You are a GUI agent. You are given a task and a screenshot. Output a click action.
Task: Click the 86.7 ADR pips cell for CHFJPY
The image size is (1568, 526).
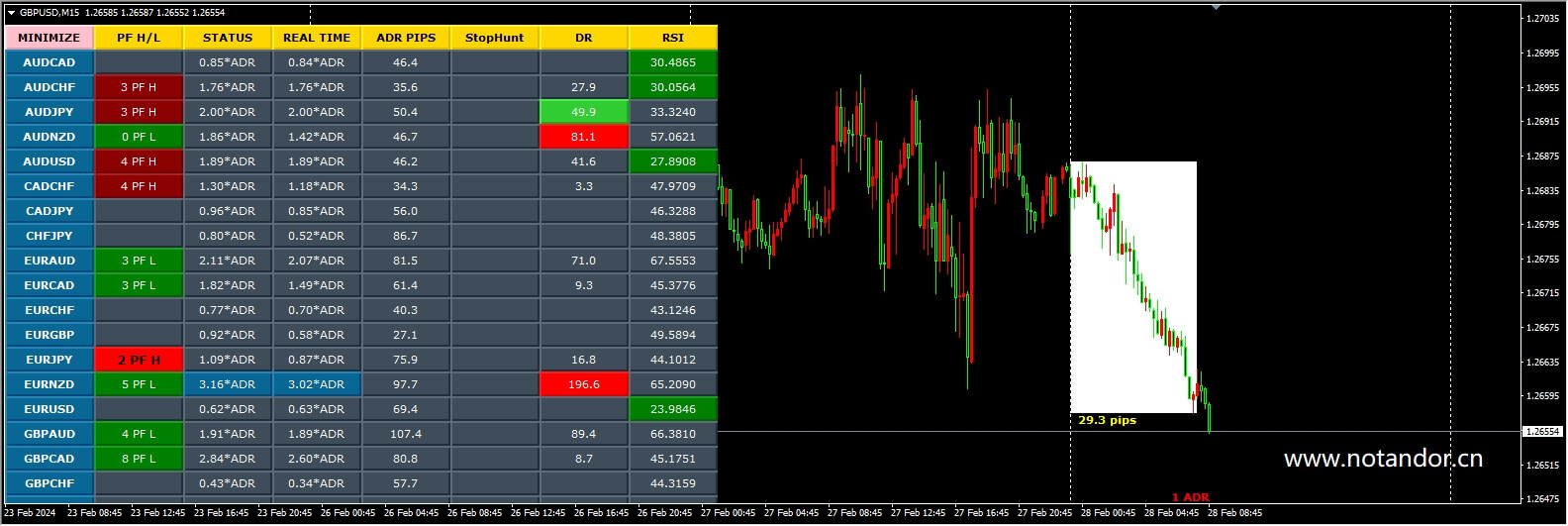[406, 236]
